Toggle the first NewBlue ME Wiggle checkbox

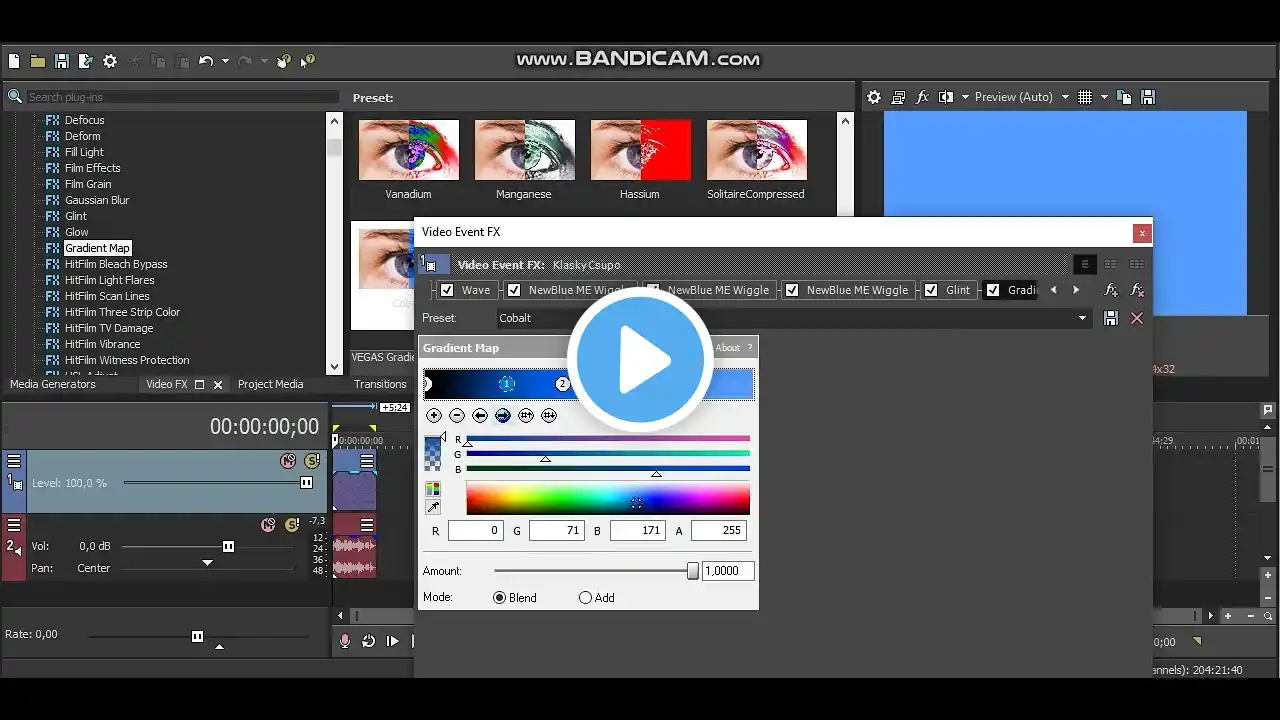514,290
